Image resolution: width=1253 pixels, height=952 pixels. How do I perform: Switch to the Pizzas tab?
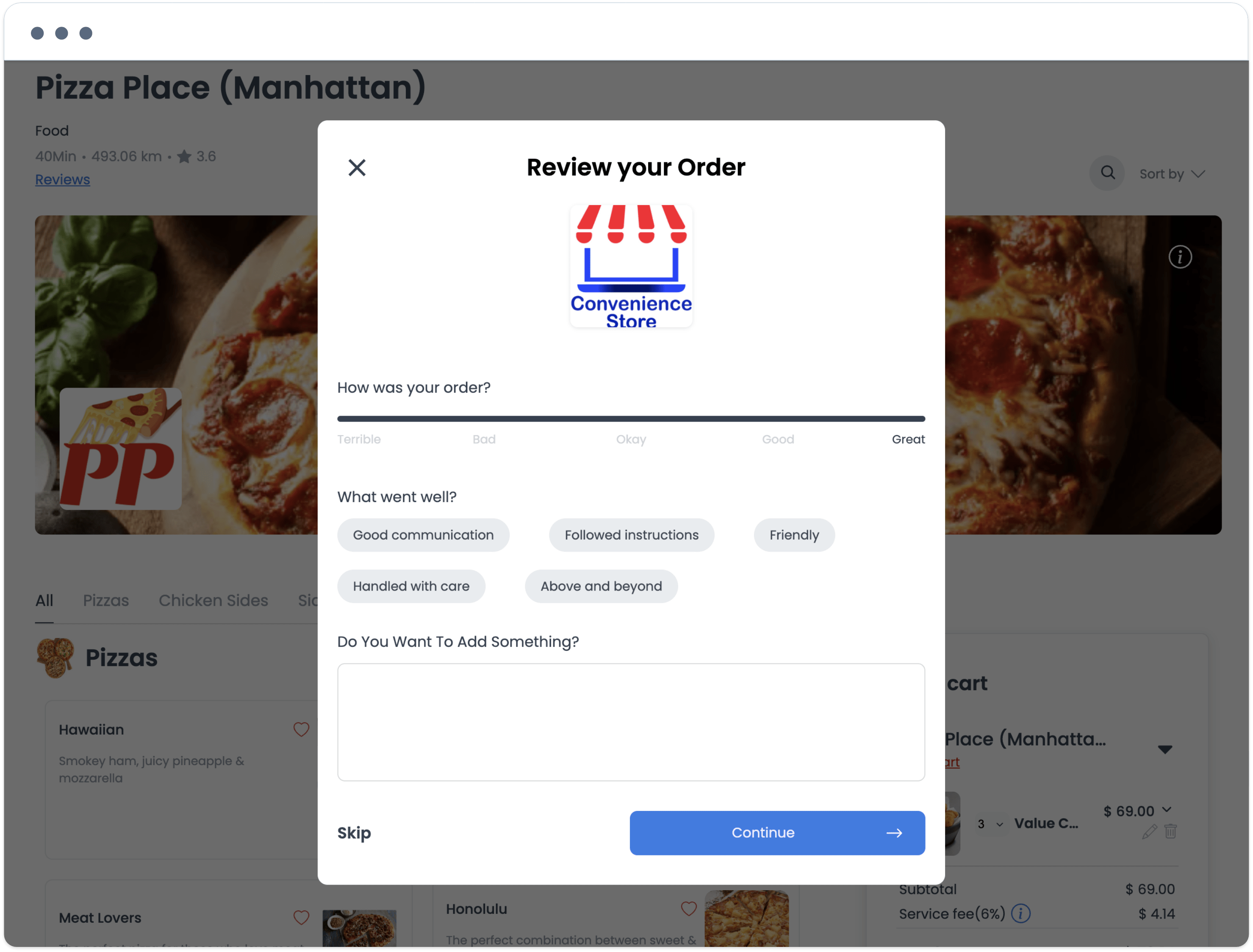[x=106, y=600]
